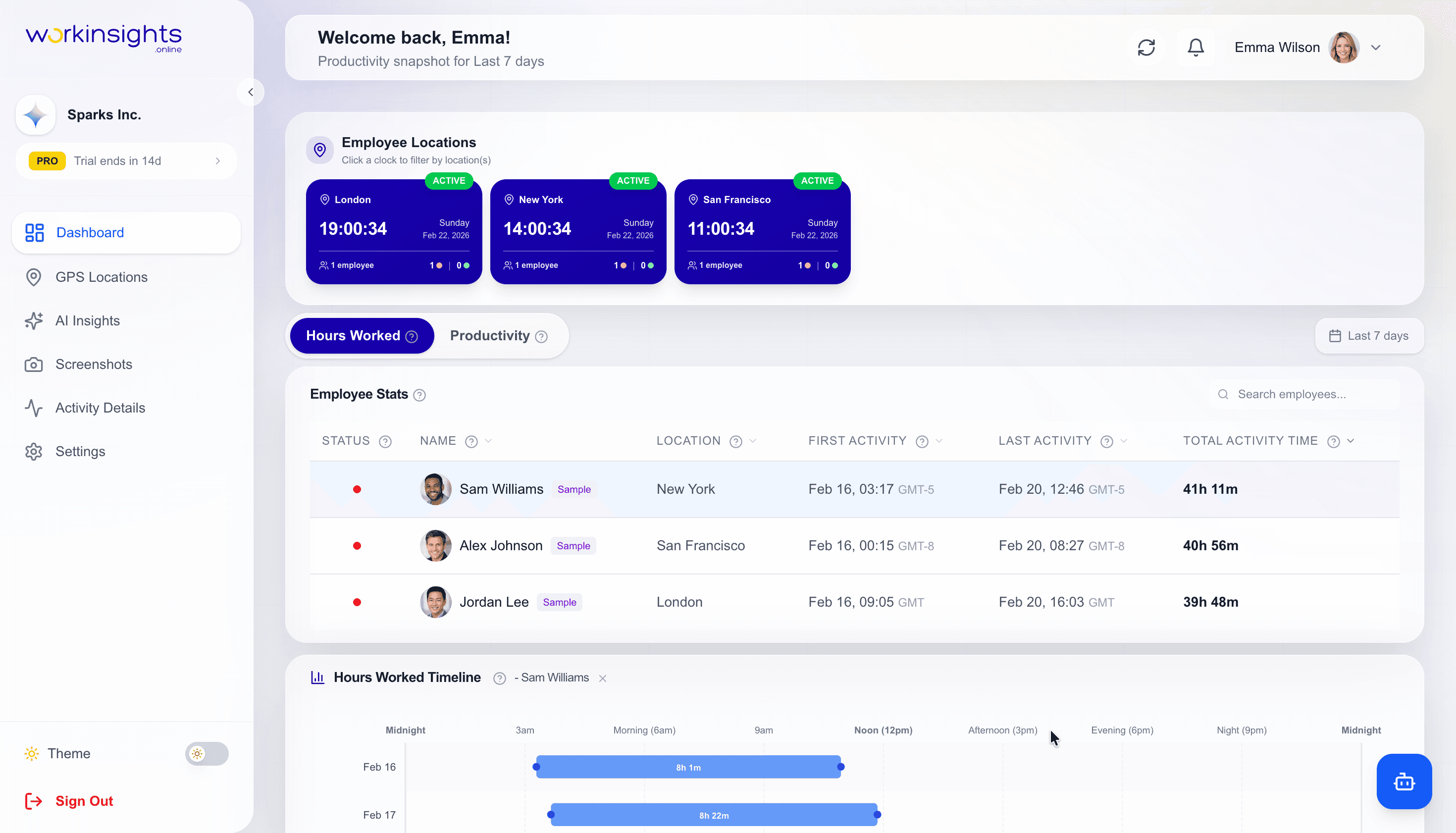Filter by the San Francisco clock card
The height and width of the screenshot is (833, 1456).
[x=762, y=232]
